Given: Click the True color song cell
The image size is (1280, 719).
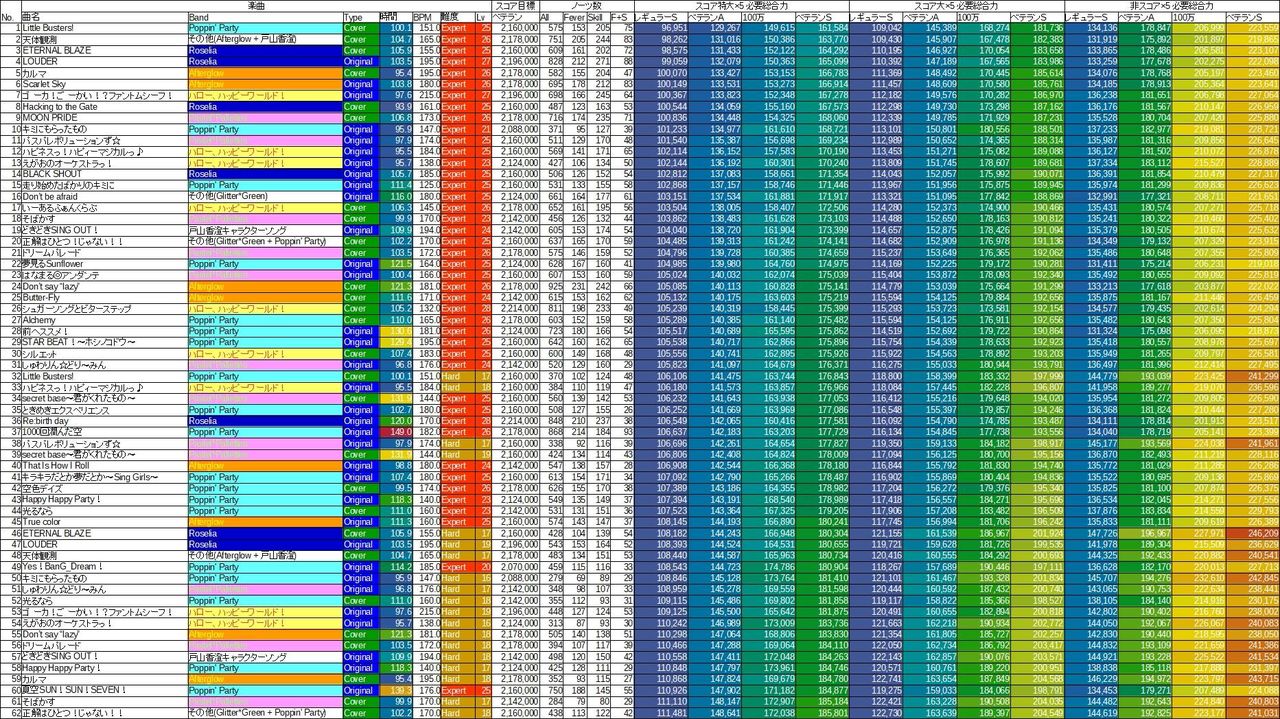Looking at the screenshot, I should point(103,521).
